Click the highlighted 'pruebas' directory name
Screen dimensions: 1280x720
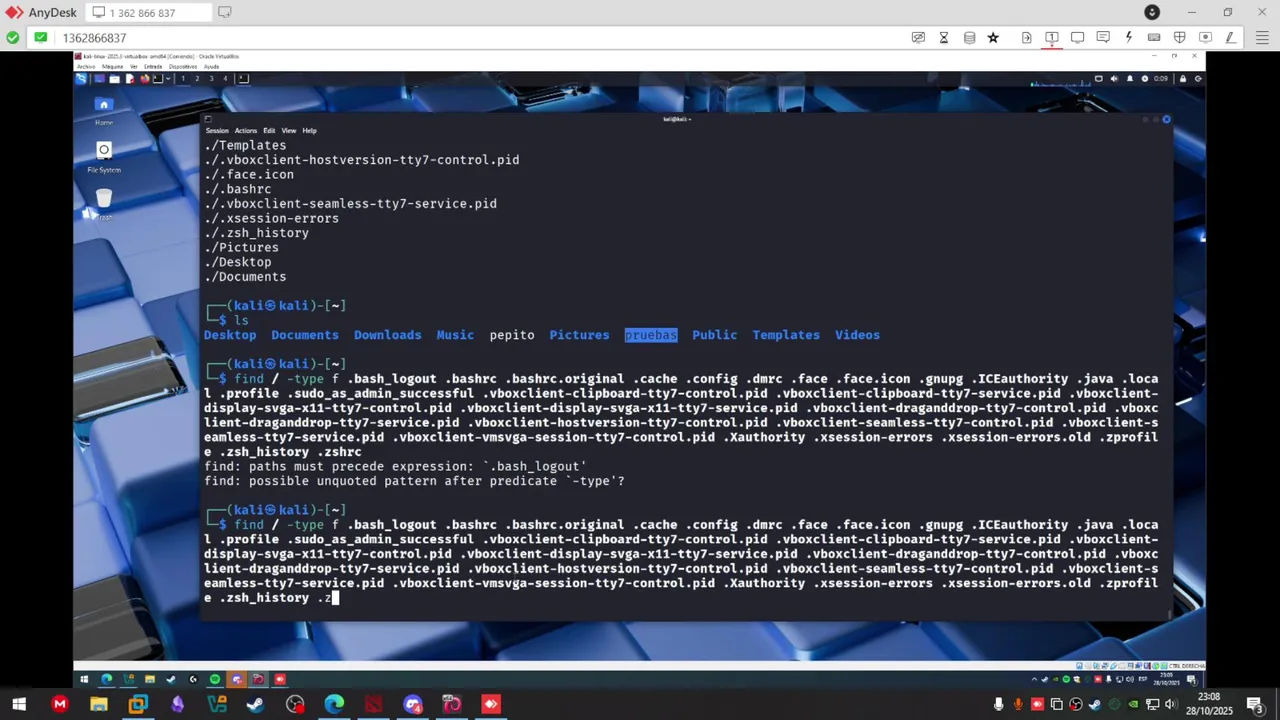tap(651, 335)
